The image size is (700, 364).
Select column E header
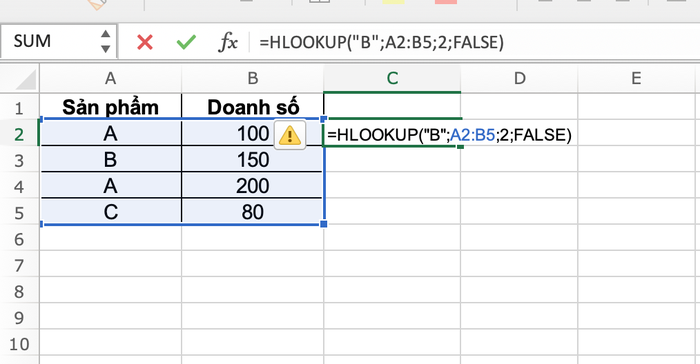pos(636,79)
